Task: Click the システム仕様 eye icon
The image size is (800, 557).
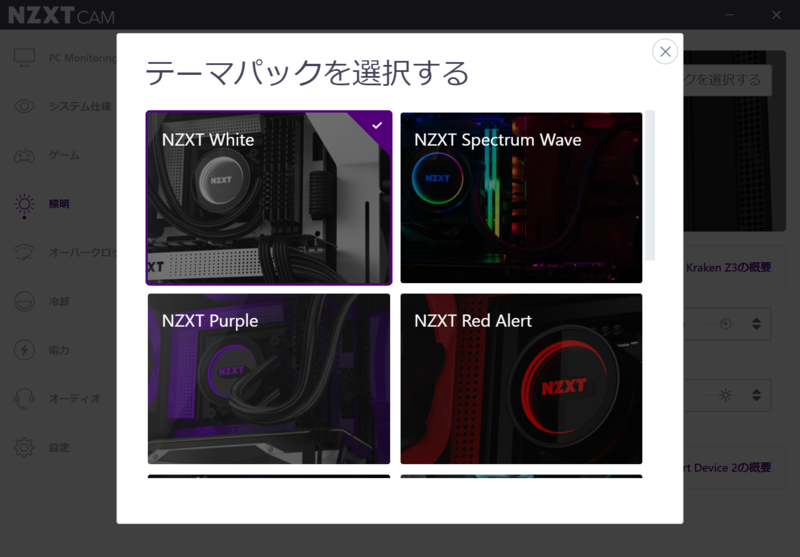Action: 24,106
